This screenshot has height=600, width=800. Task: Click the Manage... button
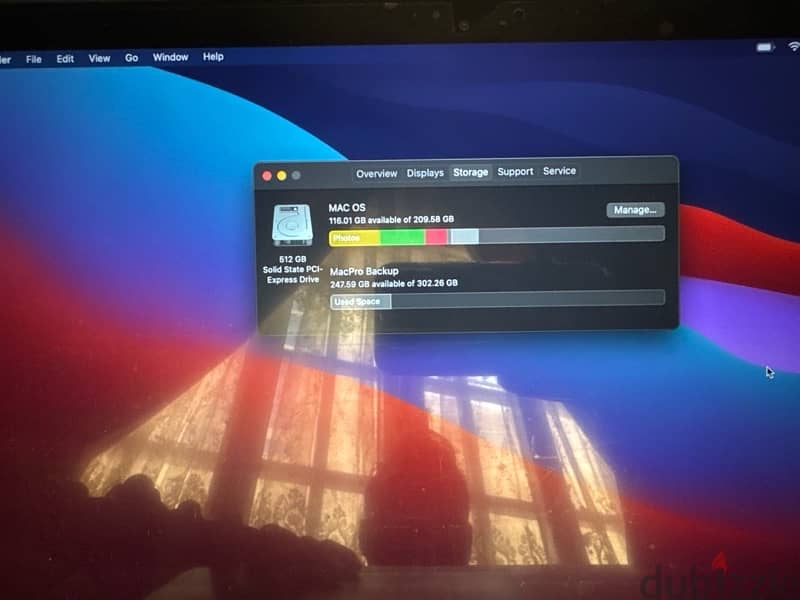click(635, 210)
